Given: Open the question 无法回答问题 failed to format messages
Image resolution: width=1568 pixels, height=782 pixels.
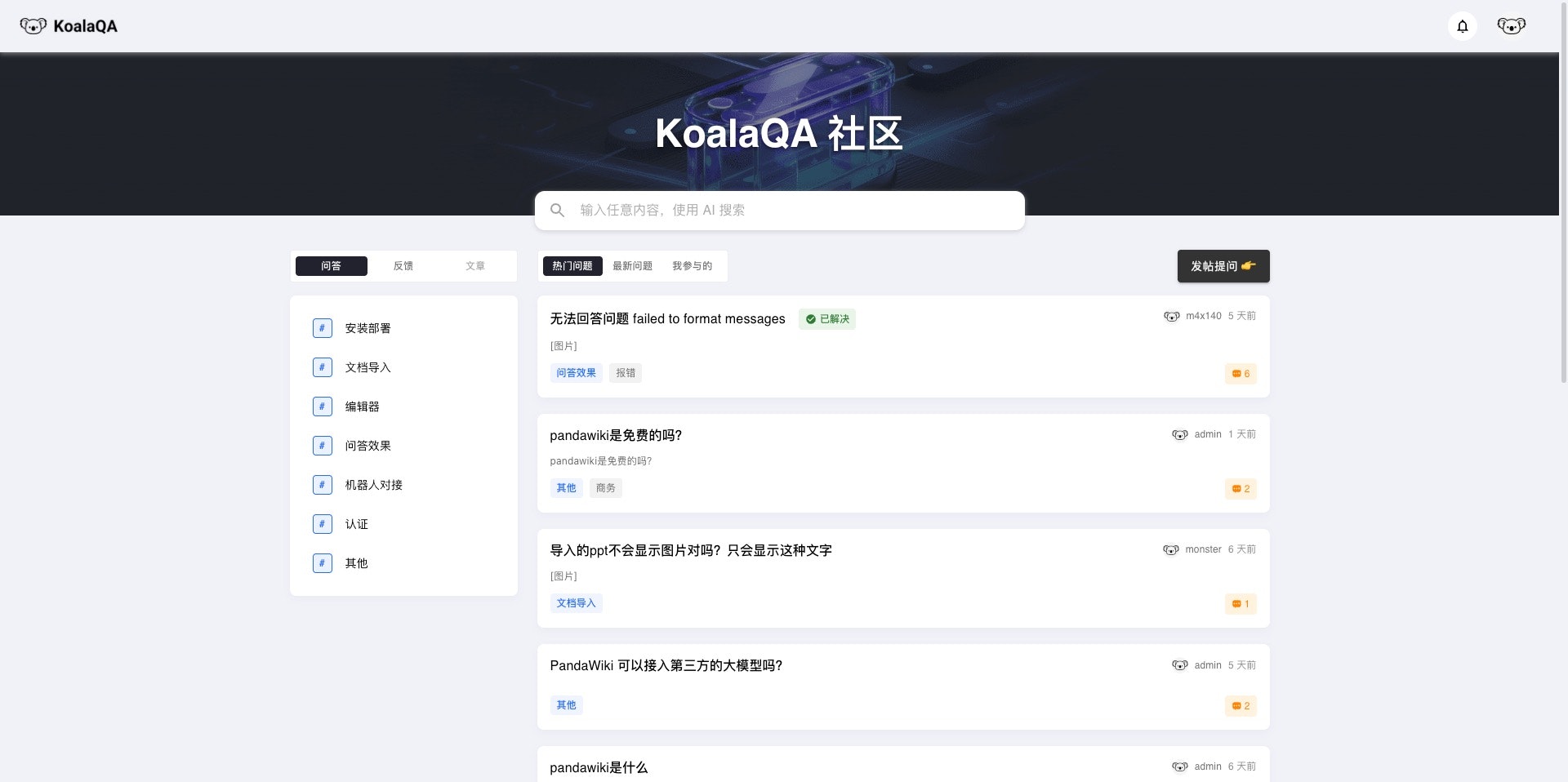Looking at the screenshot, I should pos(666,319).
